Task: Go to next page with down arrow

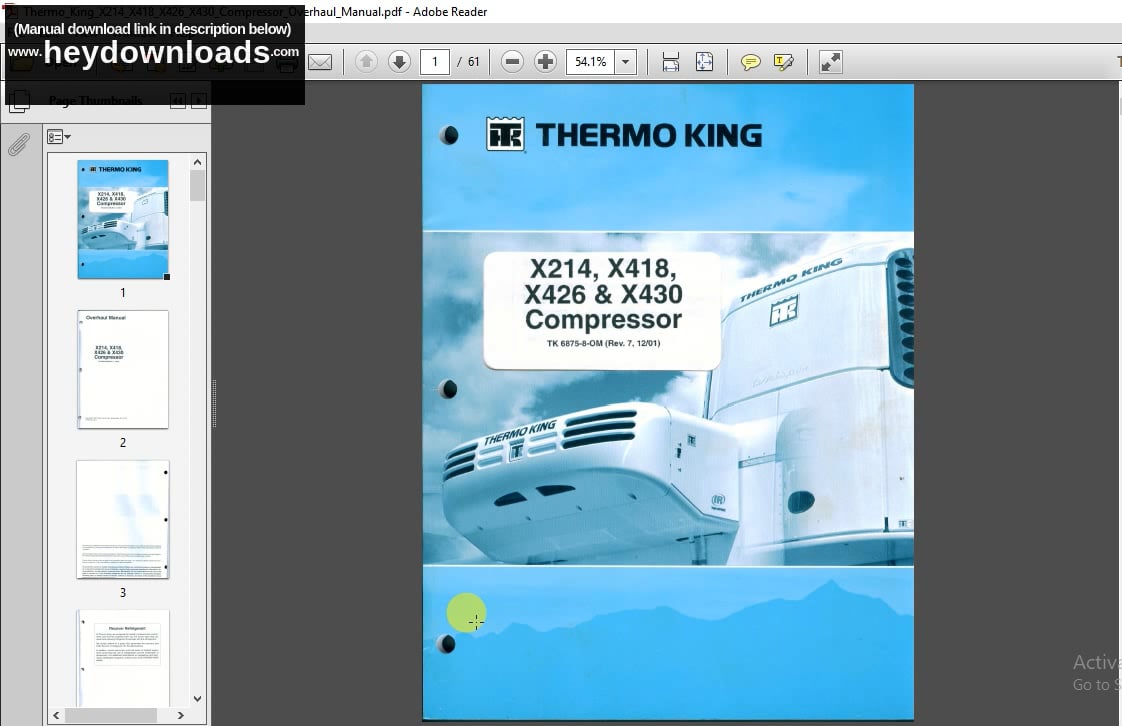Action: pos(399,62)
